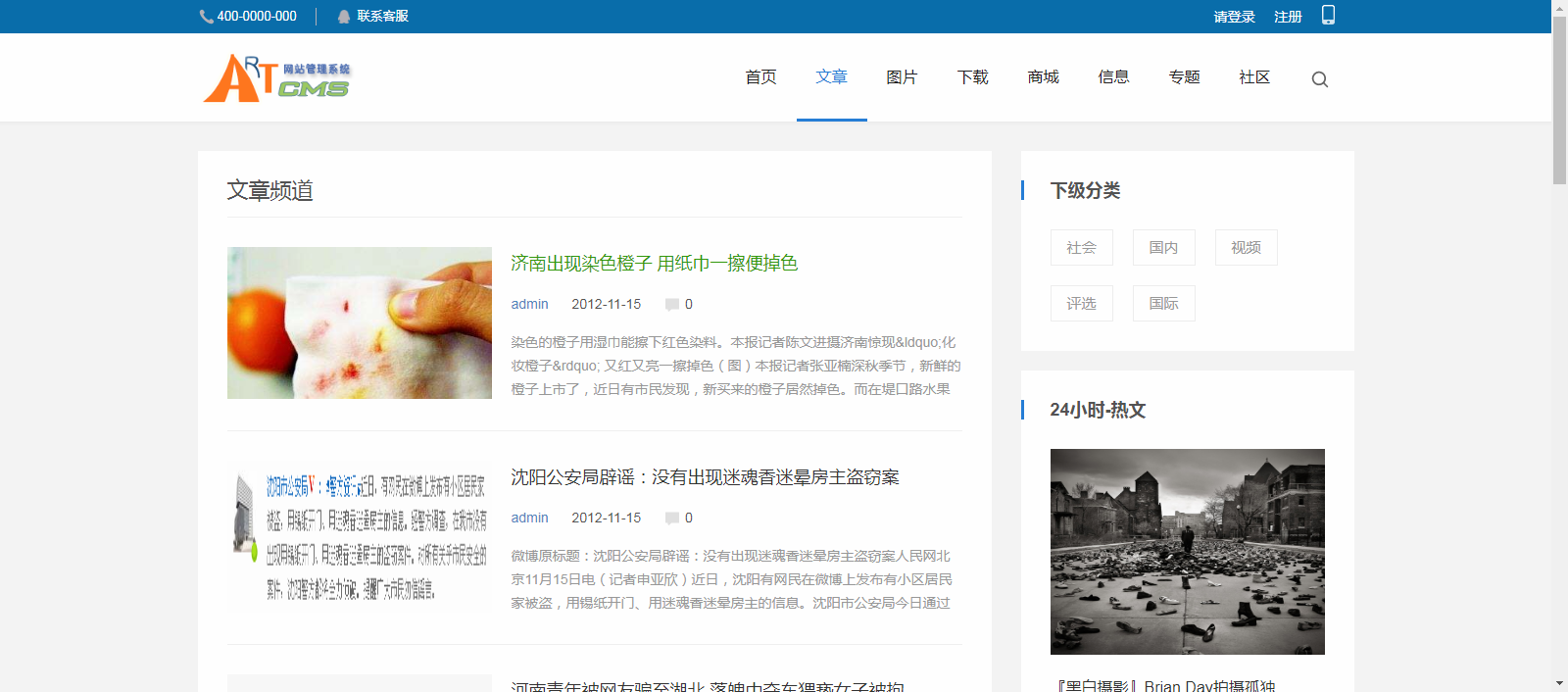Click the 下级分类 sidebar heading
1568x692 pixels.
pyautogui.click(x=1086, y=190)
